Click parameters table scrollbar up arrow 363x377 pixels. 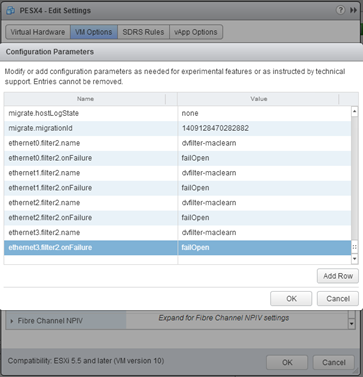(x=355, y=111)
